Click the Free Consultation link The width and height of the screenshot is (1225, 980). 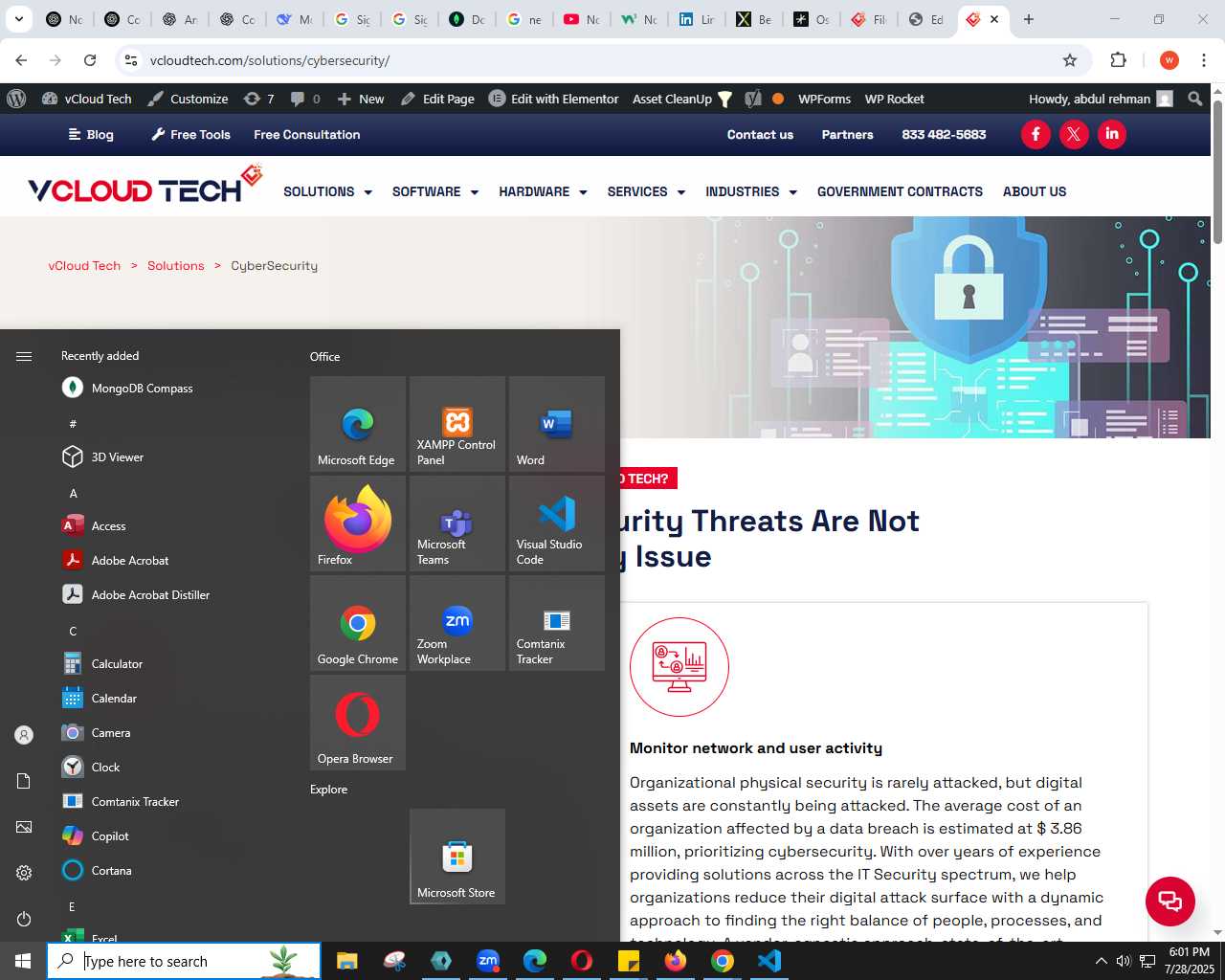click(x=306, y=134)
